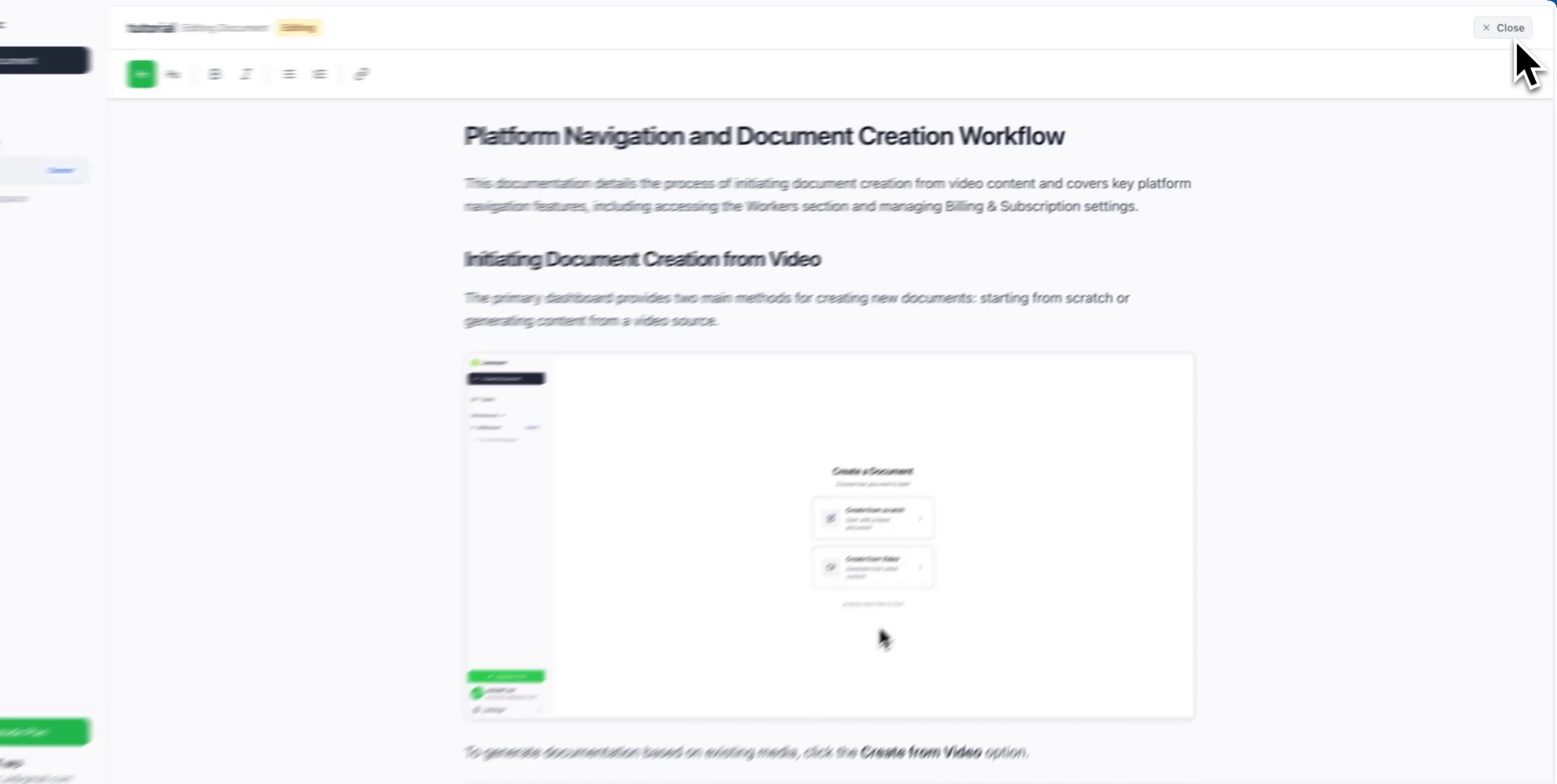1557x784 pixels.
Task: Insert a bulleted list
Action: pyautogui.click(x=288, y=74)
